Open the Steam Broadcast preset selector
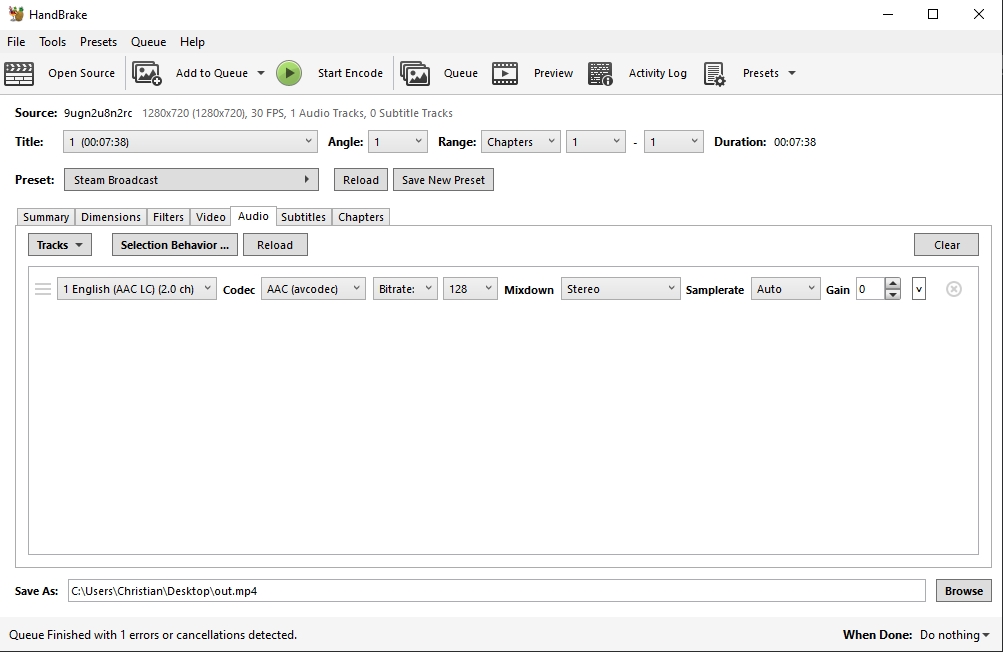The width and height of the screenshot is (1003, 652). click(x=191, y=180)
